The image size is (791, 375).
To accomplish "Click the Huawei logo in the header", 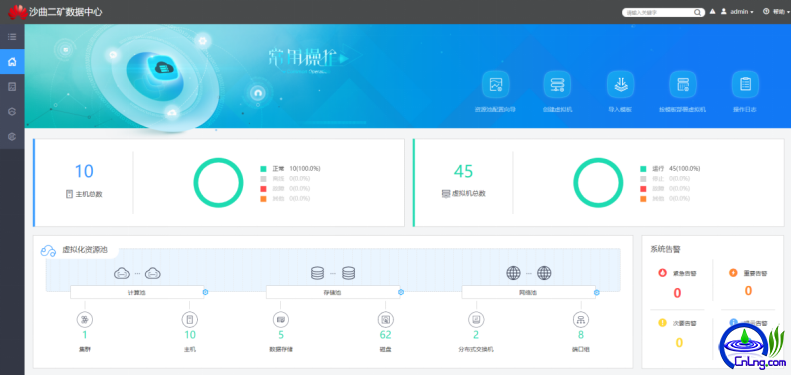I will 18,12.
